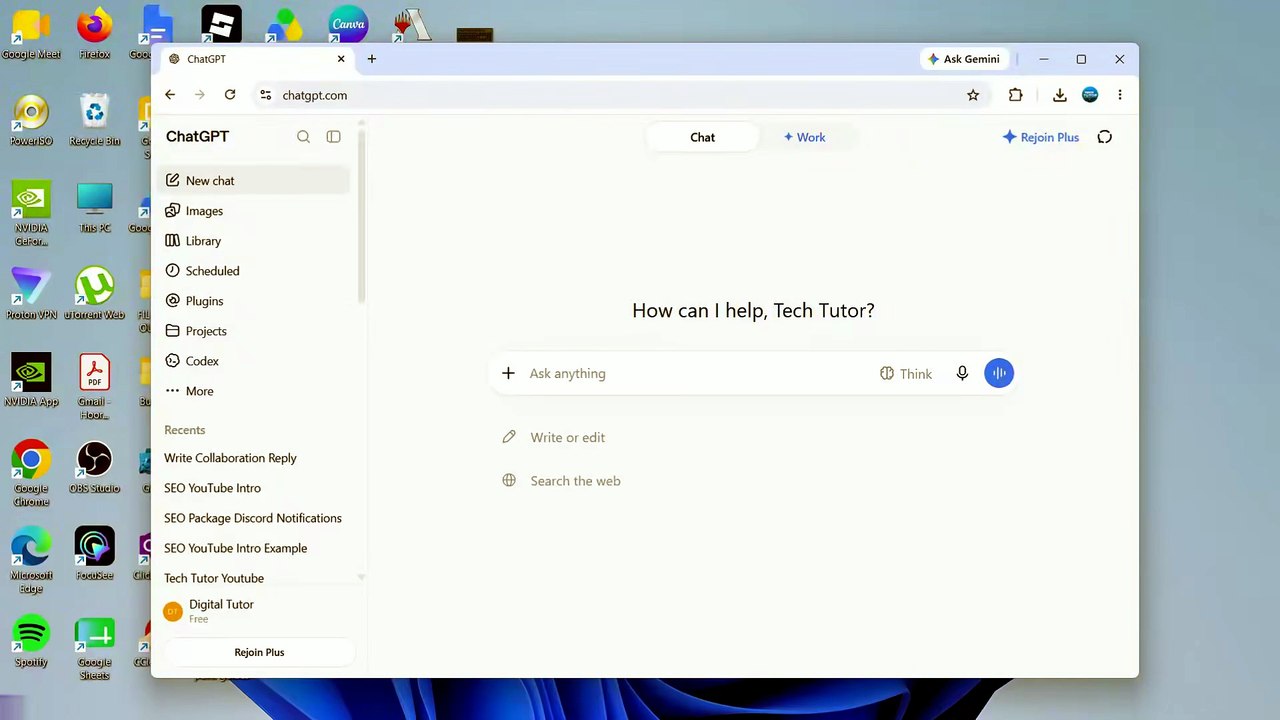This screenshot has width=1280, height=720.
Task: Collapse the ChatGPT sidebar panel
Action: (333, 137)
